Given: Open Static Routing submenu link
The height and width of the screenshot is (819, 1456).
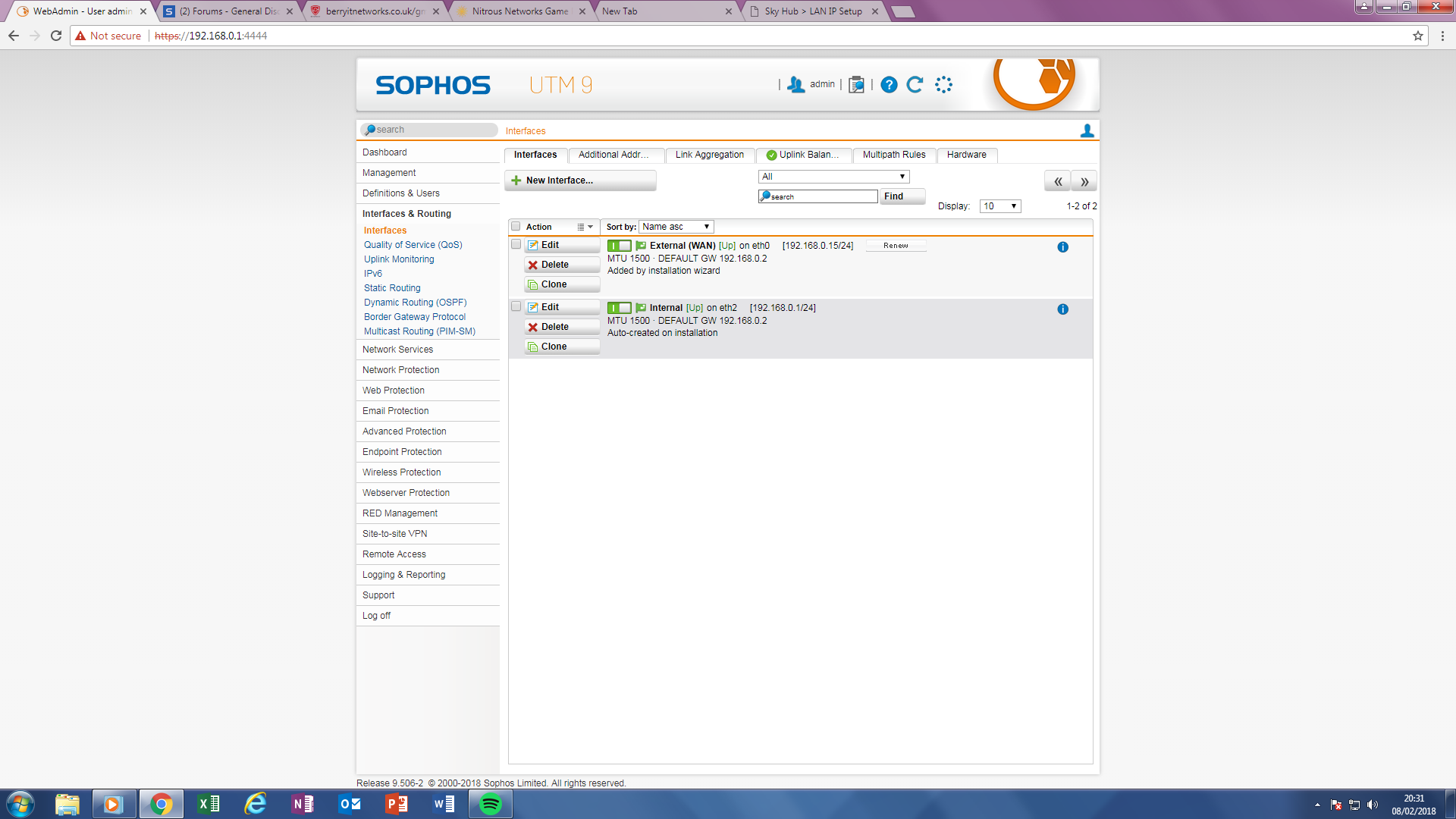Looking at the screenshot, I should coord(392,288).
